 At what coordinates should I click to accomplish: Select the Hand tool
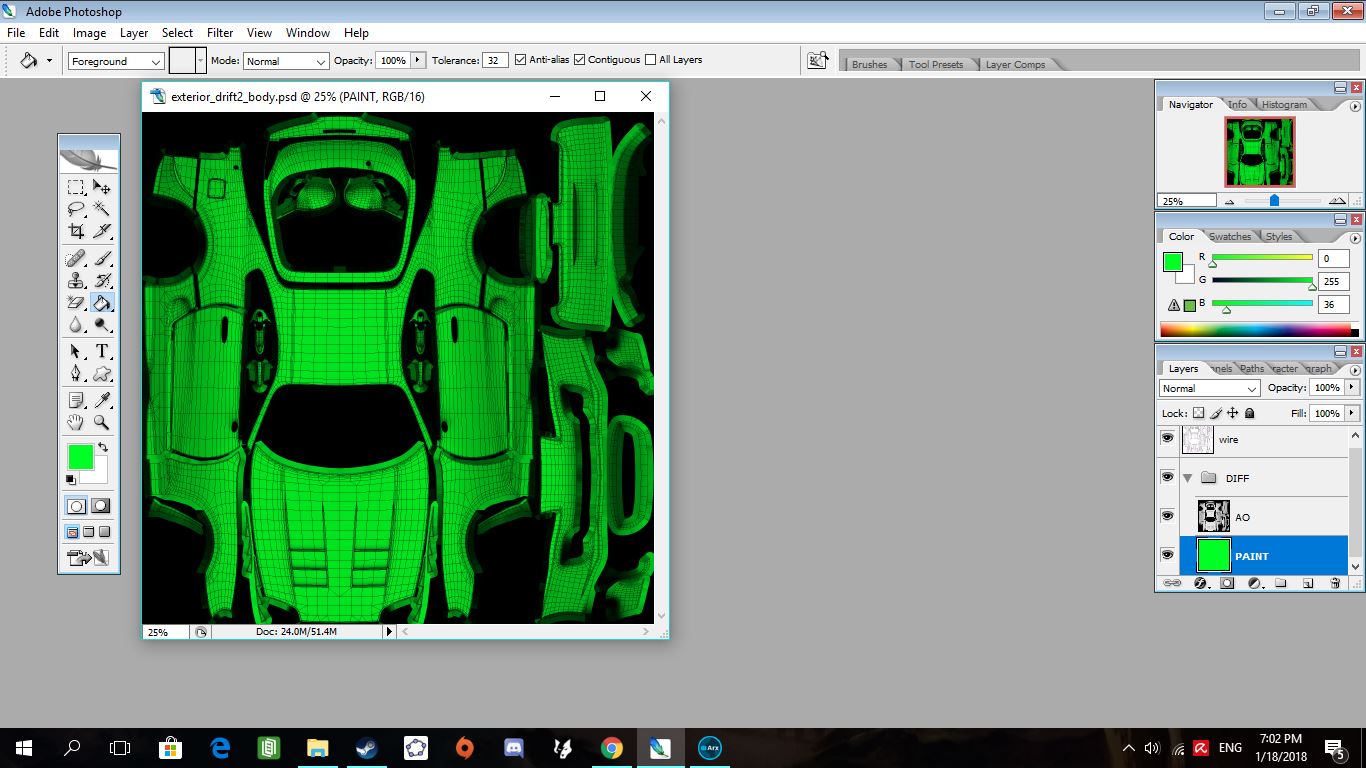pyautogui.click(x=76, y=423)
